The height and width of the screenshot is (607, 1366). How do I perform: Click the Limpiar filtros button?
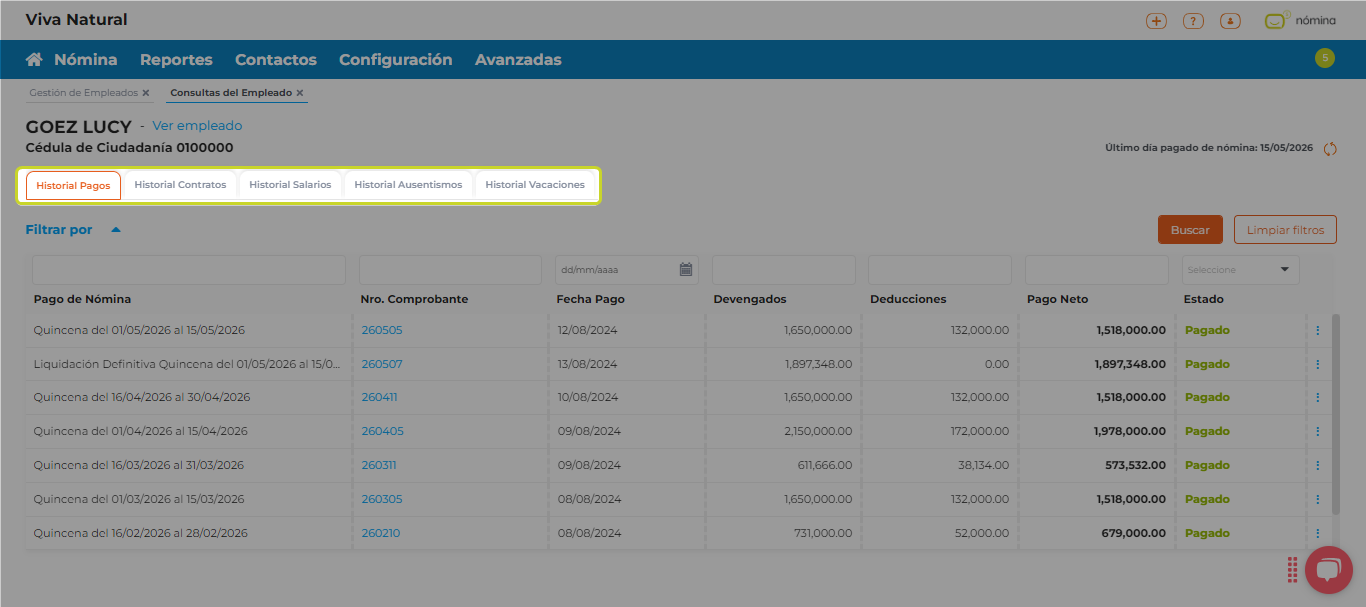1285,230
